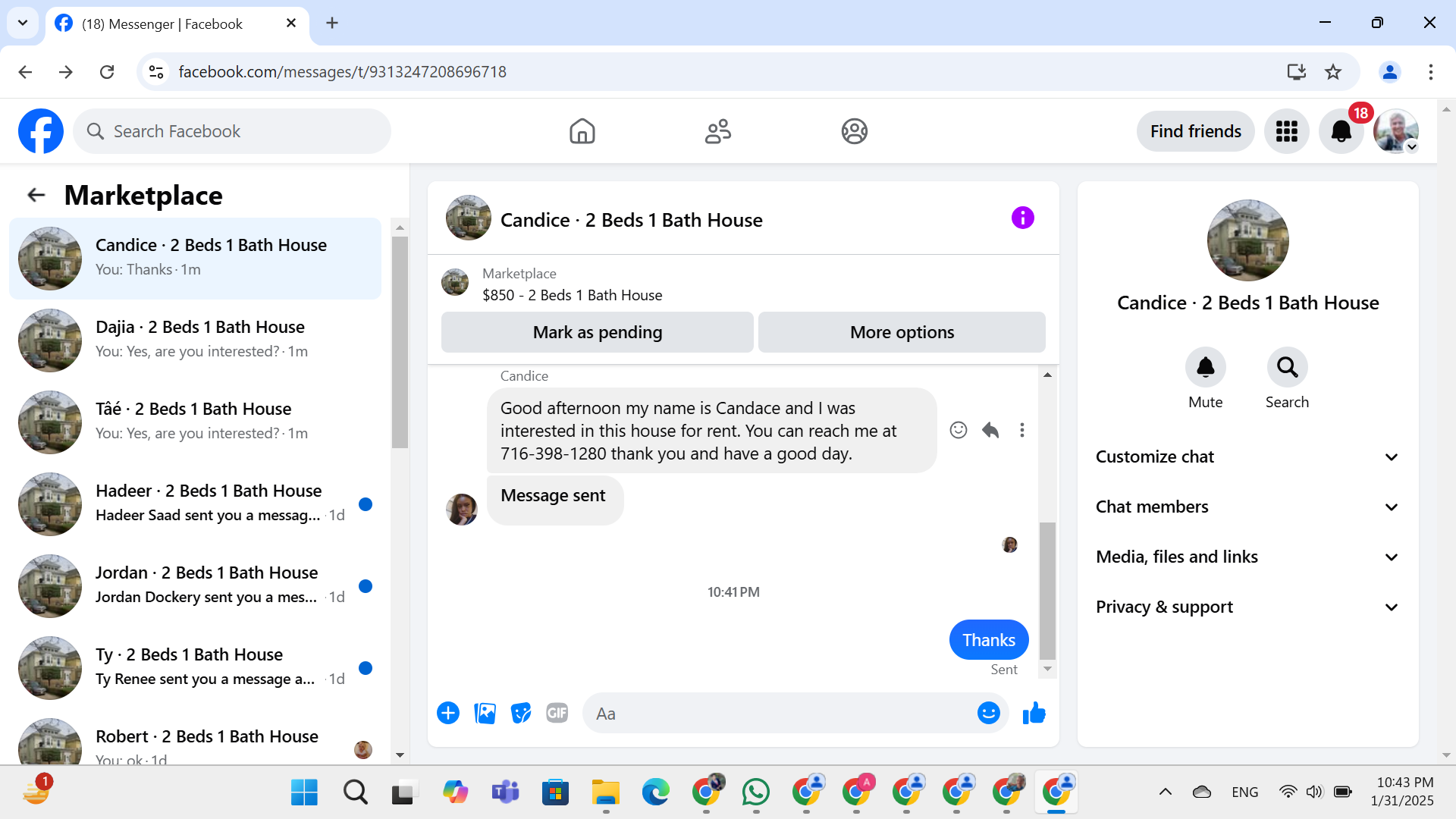Open the account profile picture menu
The width and height of the screenshot is (1456, 819).
click(1396, 131)
